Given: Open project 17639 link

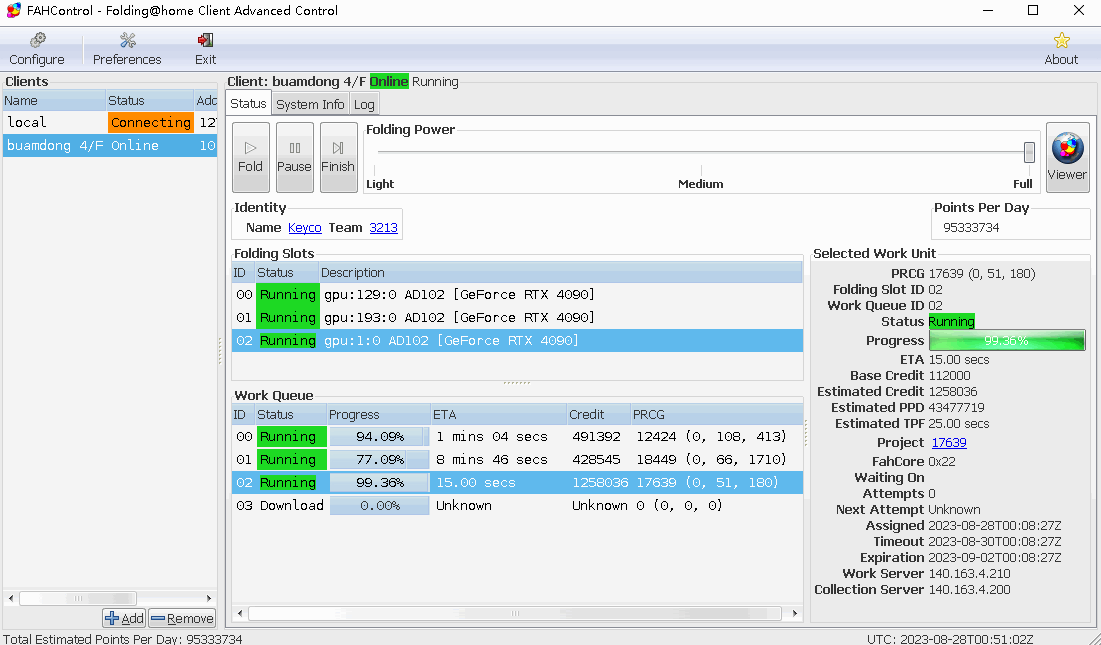Looking at the screenshot, I should point(949,443).
